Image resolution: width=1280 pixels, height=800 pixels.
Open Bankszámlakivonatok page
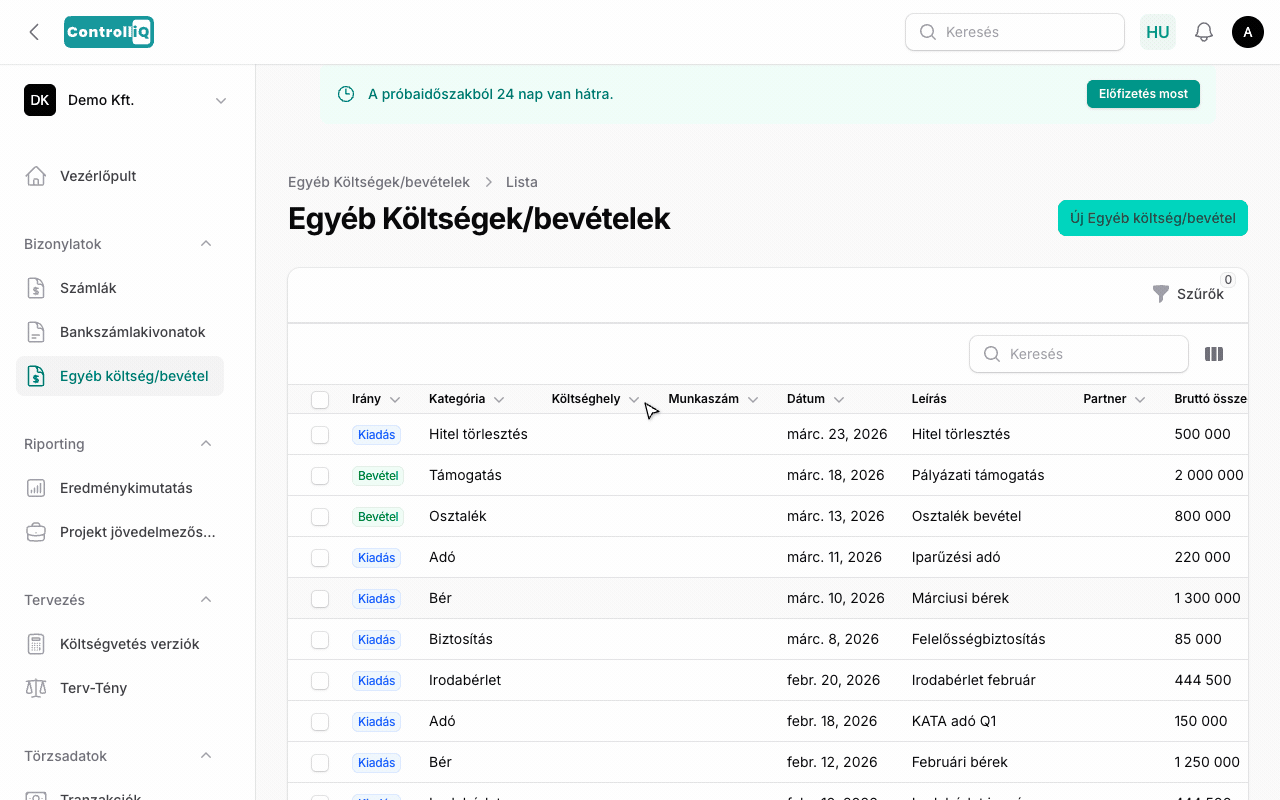click(x=120, y=332)
